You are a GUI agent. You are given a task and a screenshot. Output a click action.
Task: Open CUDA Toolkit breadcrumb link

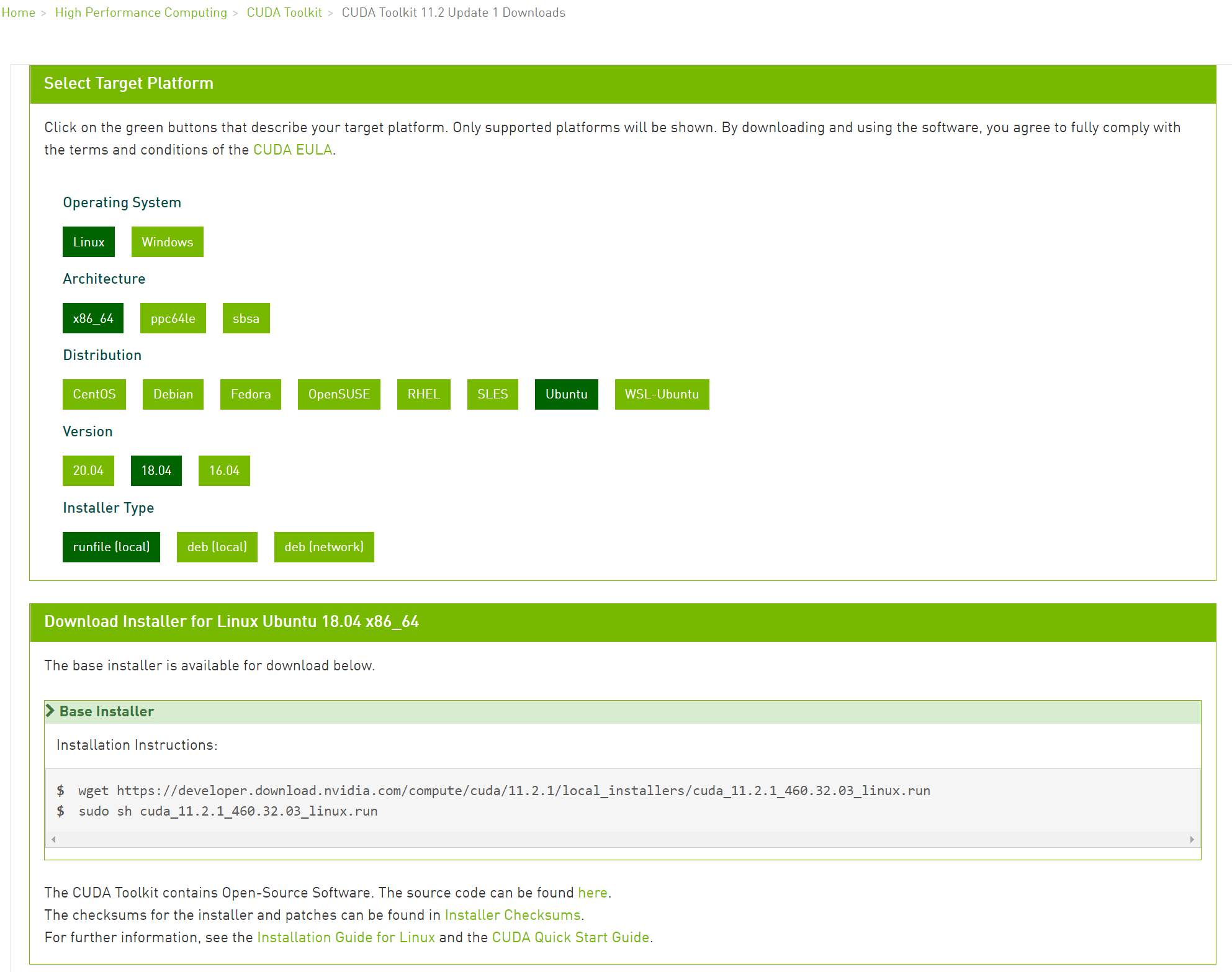click(x=284, y=12)
